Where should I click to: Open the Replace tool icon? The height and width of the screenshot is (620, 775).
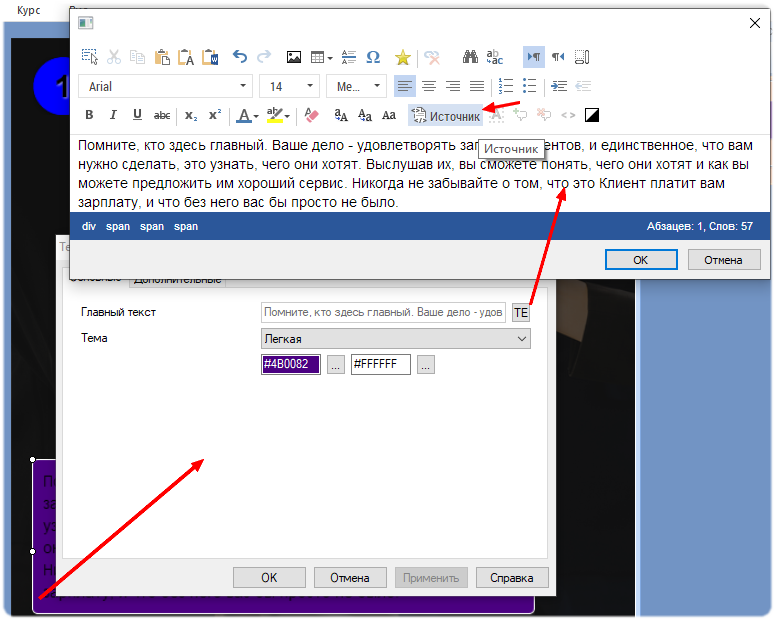point(494,57)
